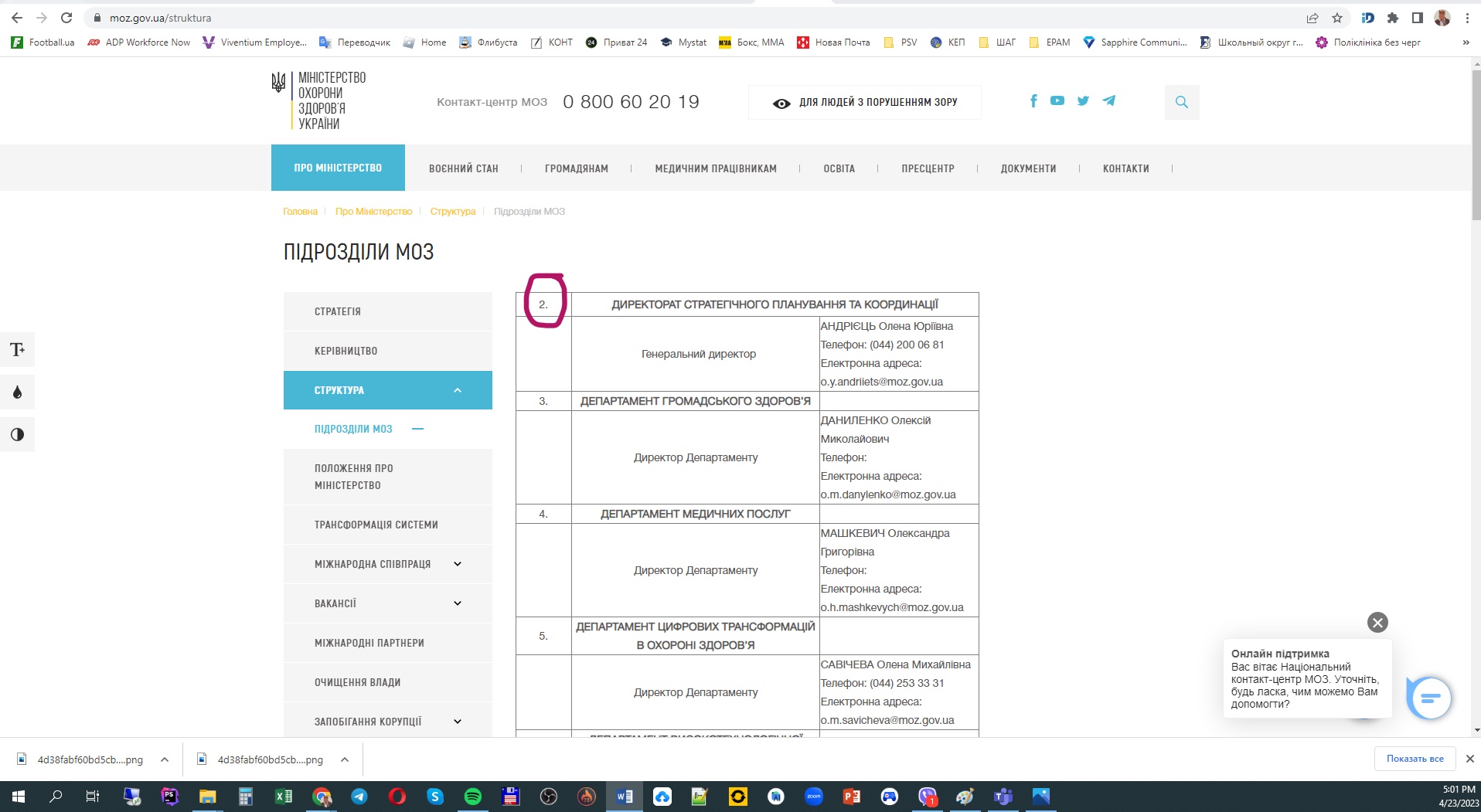Collapse the Структура sidebar section
The height and width of the screenshot is (812, 1481).
(457, 390)
